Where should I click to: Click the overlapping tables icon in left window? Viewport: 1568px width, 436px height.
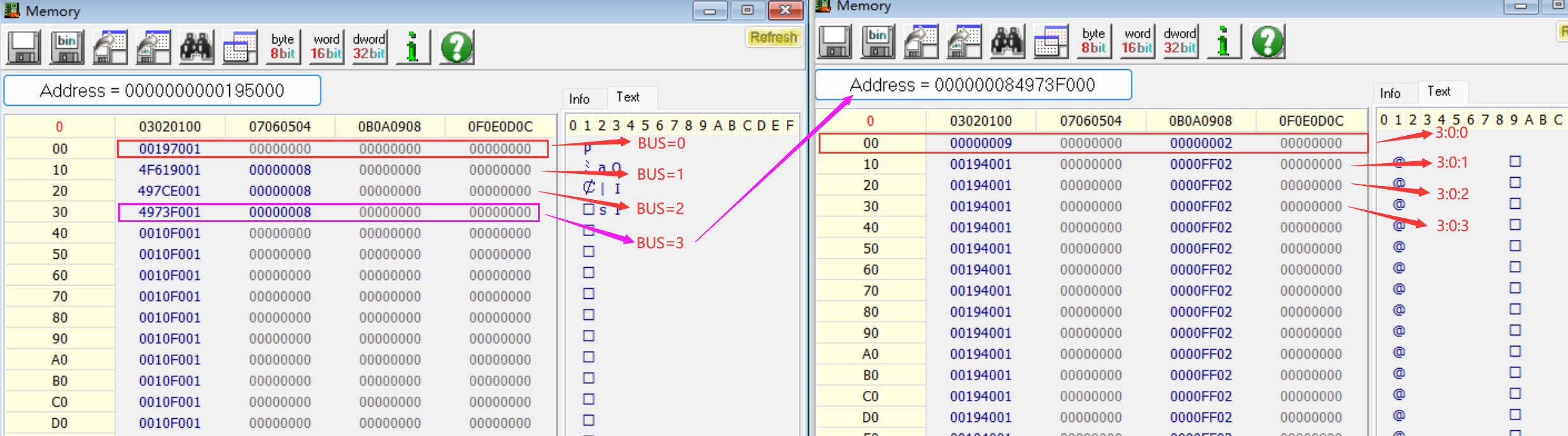tap(239, 47)
